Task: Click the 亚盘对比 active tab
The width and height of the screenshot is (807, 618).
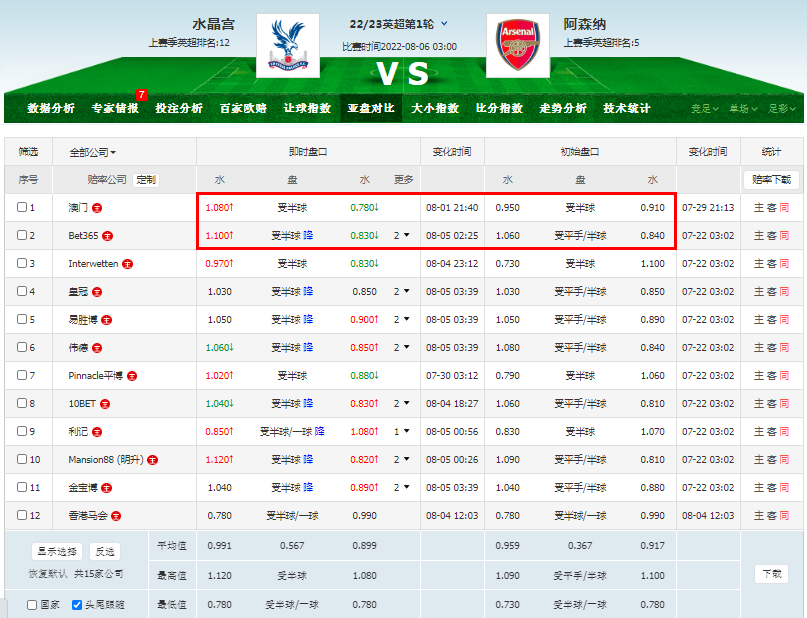Action: tap(371, 108)
